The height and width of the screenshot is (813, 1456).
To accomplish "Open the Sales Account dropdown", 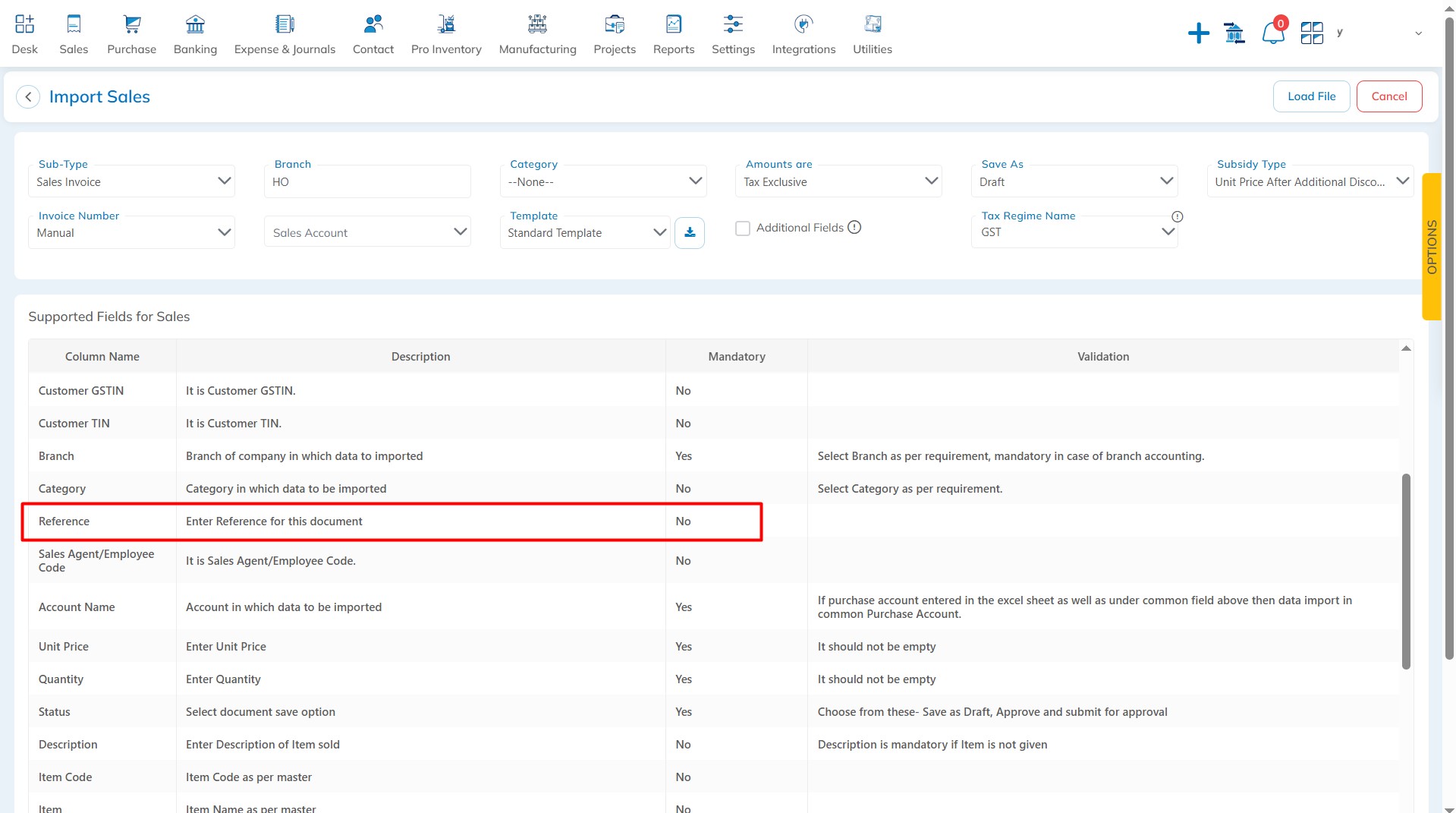I will 367,232.
